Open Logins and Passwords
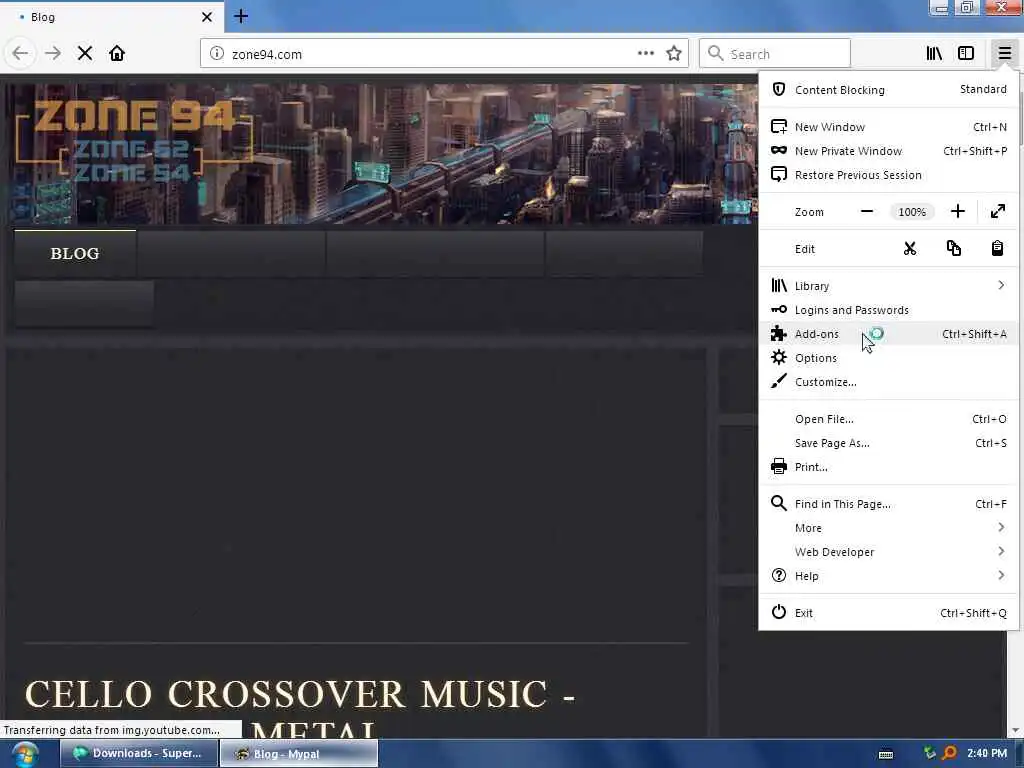Viewport: 1024px width, 768px height. 888,310
